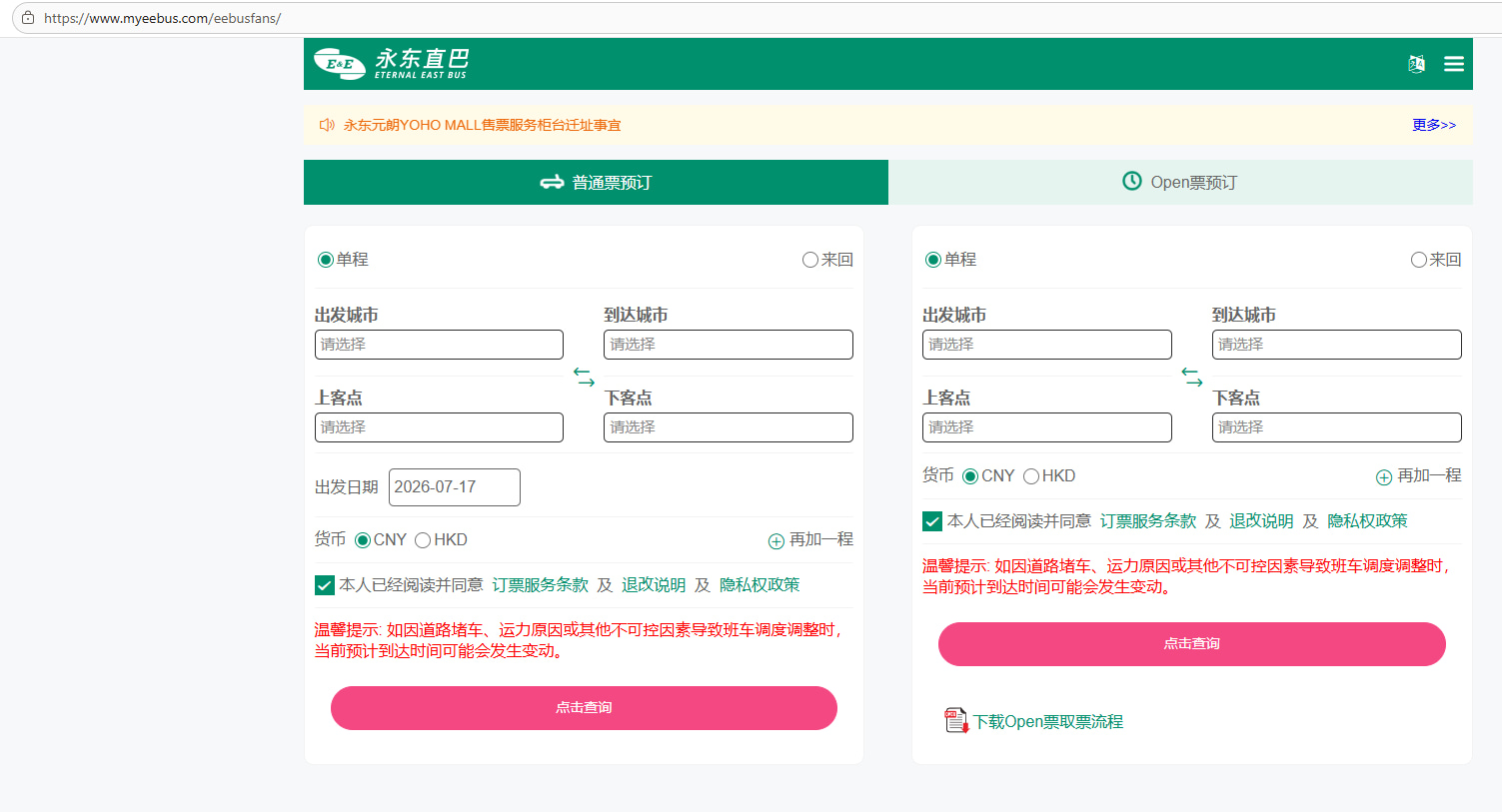Open the hamburger menu in header
This screenshot has height=812, width=1502.
coord(1454,64)
